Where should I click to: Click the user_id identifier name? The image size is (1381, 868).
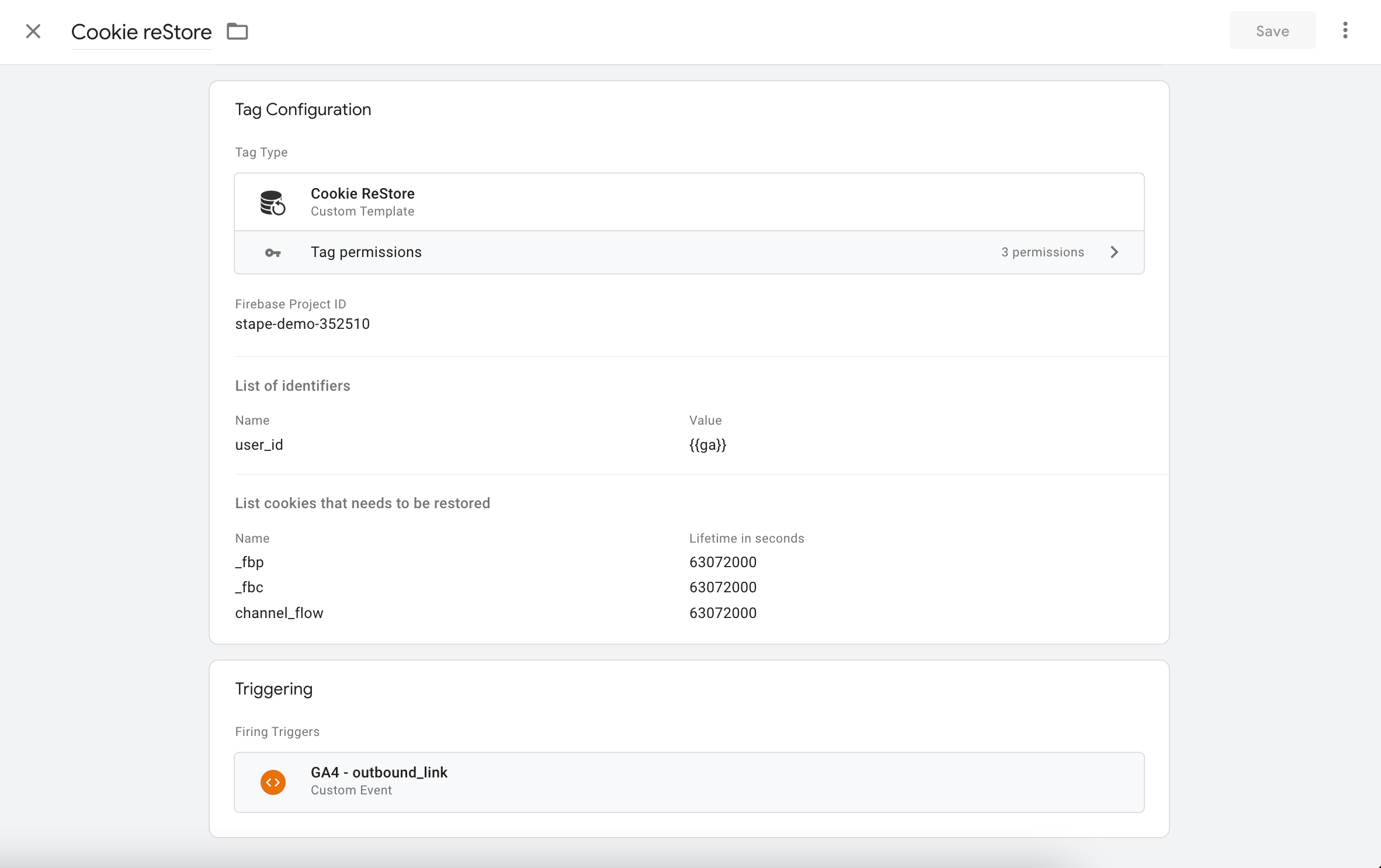coord(259,445)
